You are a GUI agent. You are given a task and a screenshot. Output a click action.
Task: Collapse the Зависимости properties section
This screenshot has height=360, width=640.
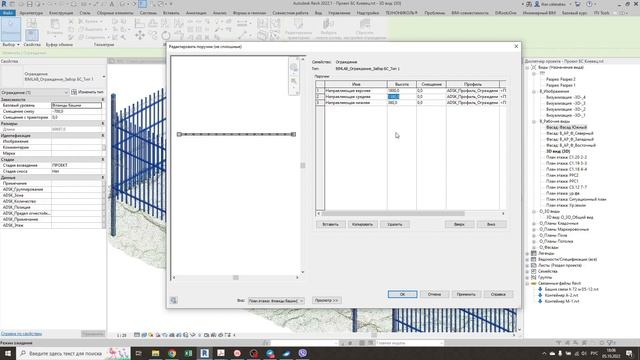click(103, 100)
